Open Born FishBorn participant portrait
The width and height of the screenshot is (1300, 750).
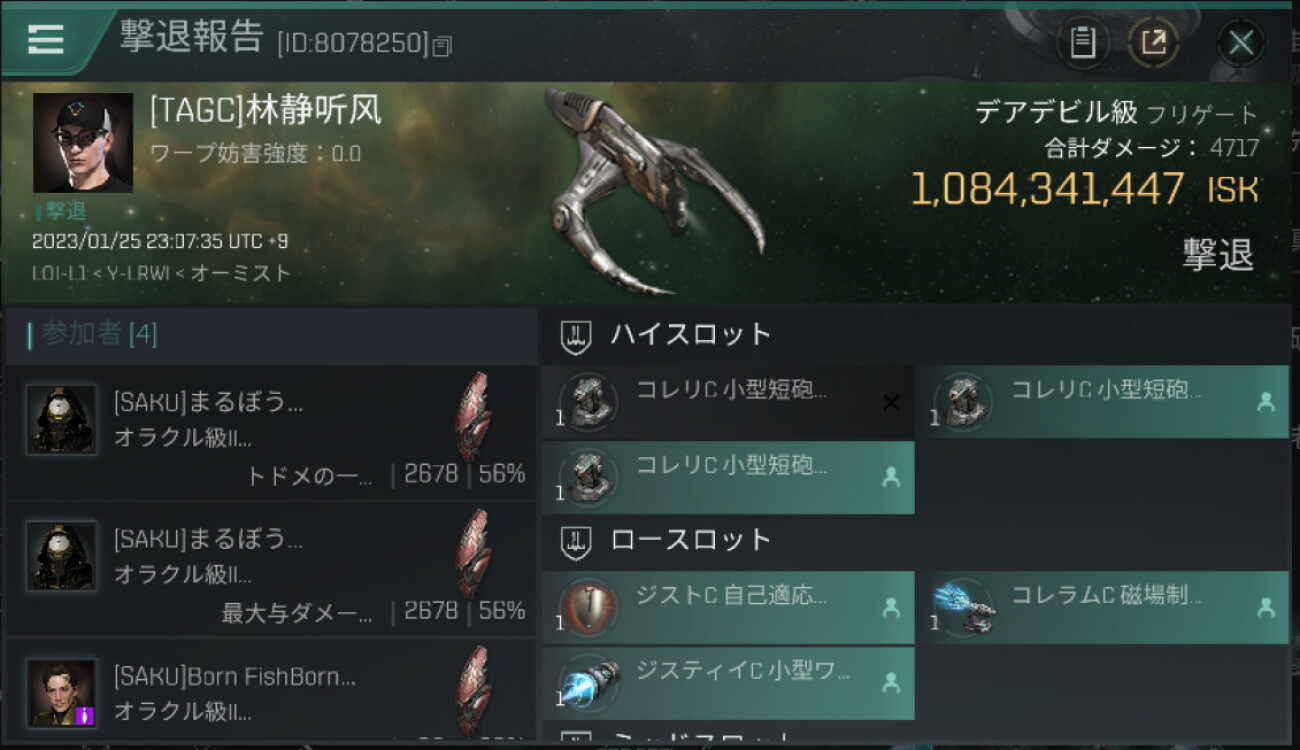pyautogui.click(x=62, y=692)
